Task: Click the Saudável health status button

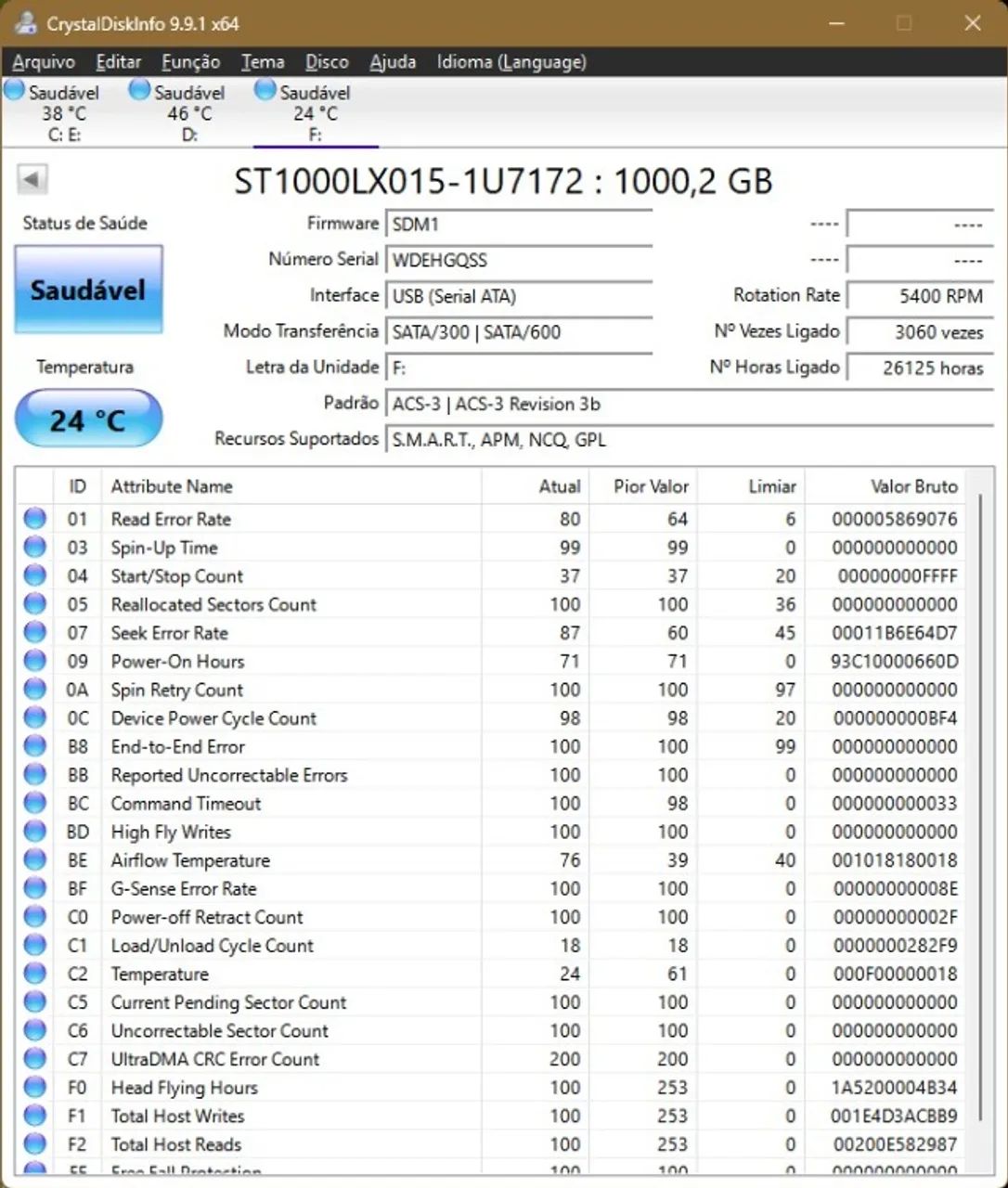Action: 88,290
